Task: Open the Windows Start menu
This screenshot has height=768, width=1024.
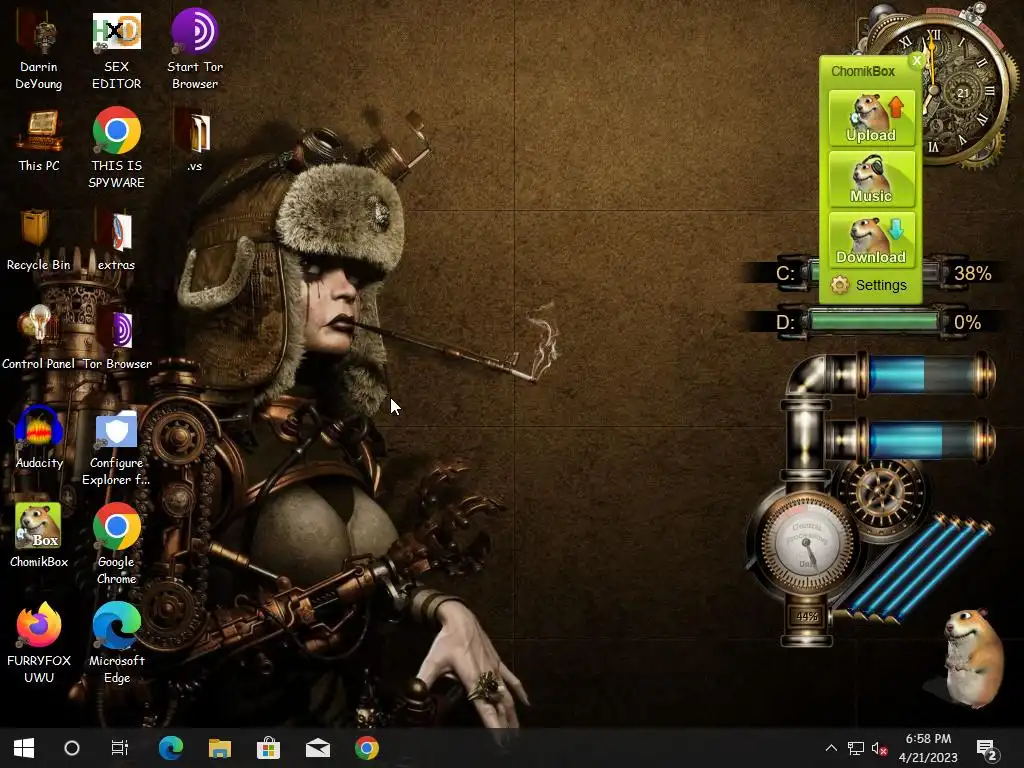Action: coord(24,748)
